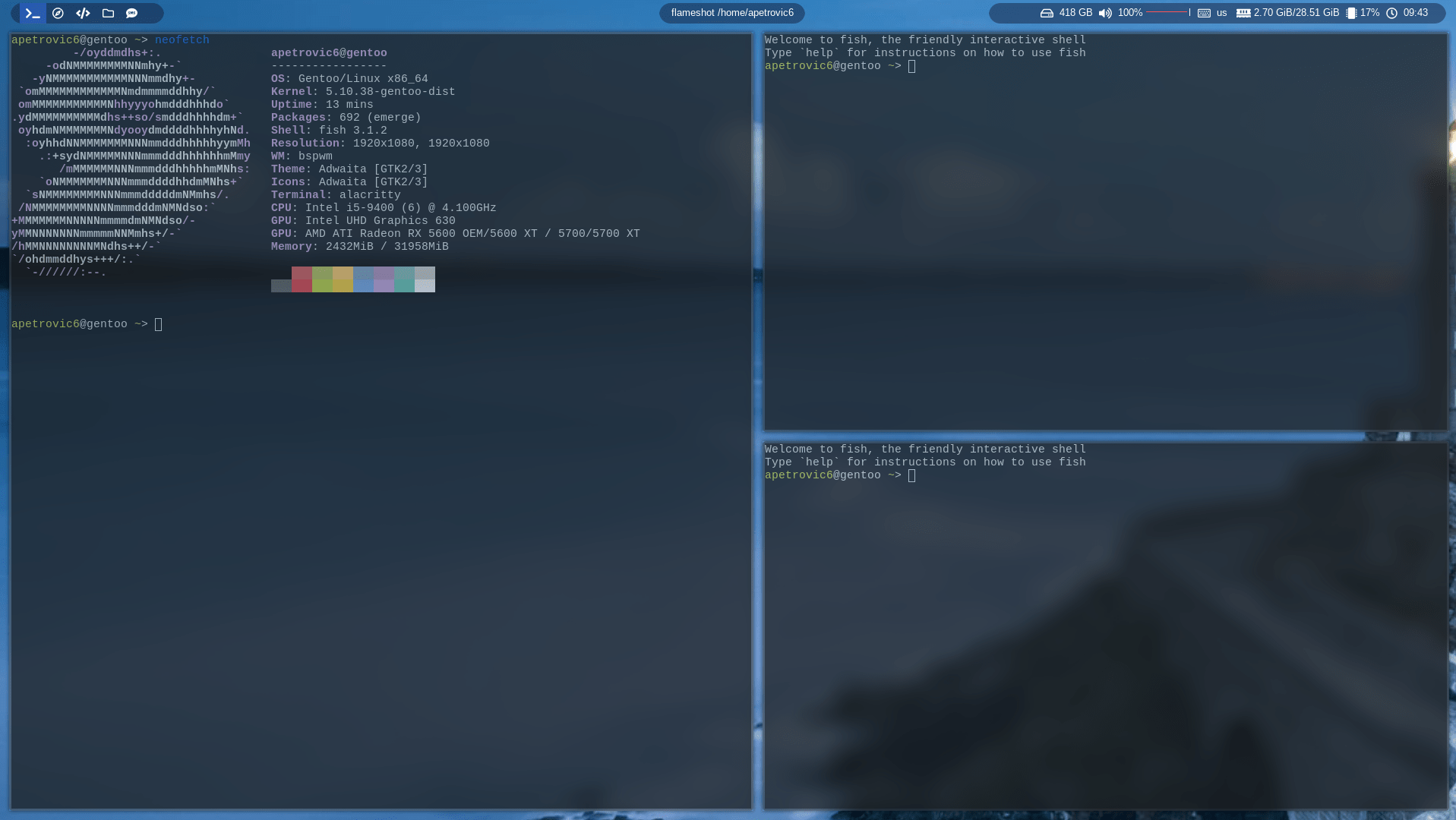Click 'Welcome to fish' in top-right terminal
The image size is (1456, 820).
[925, 40]
